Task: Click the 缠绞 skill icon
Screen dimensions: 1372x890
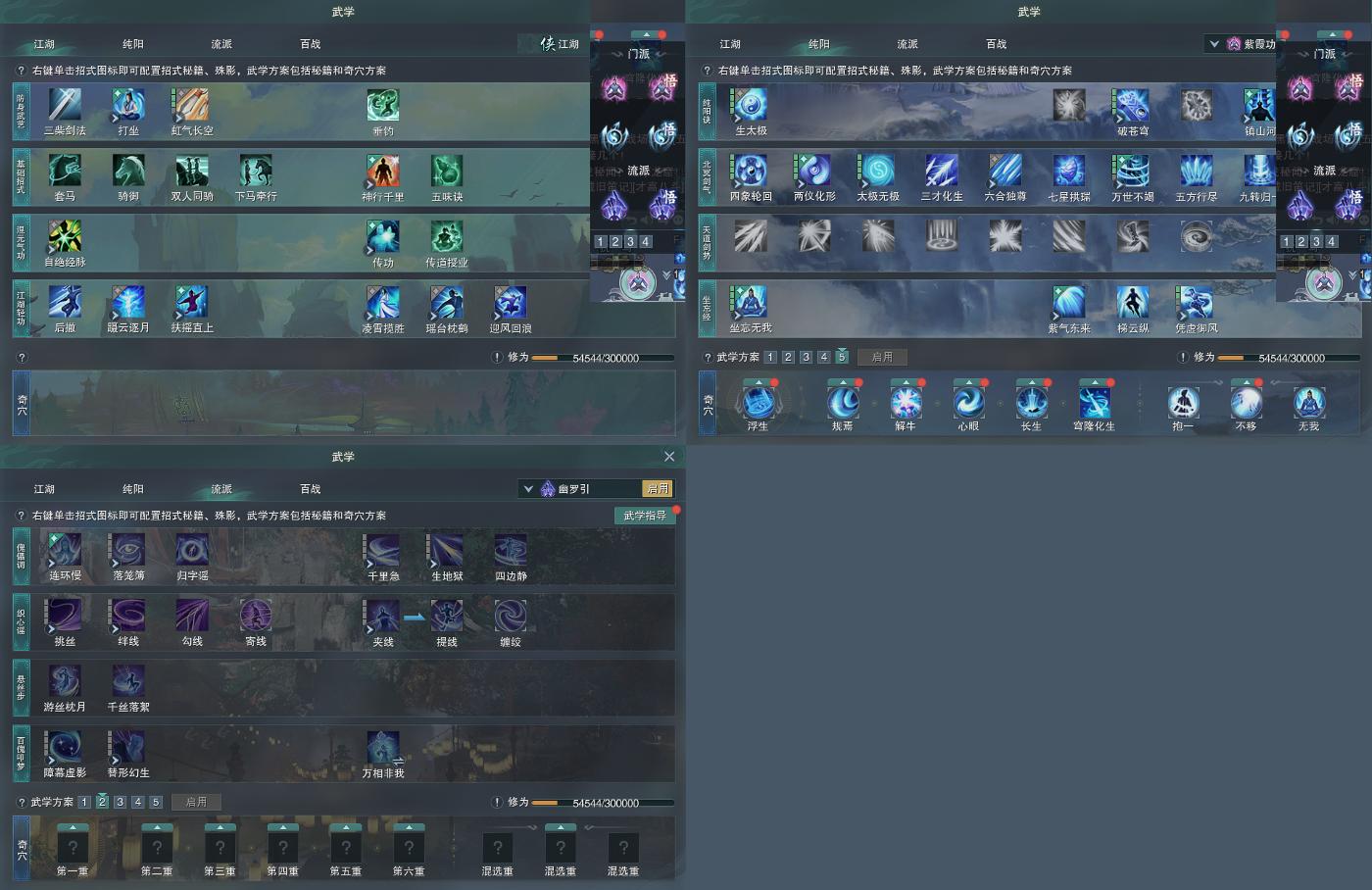Action: point(511,616)
